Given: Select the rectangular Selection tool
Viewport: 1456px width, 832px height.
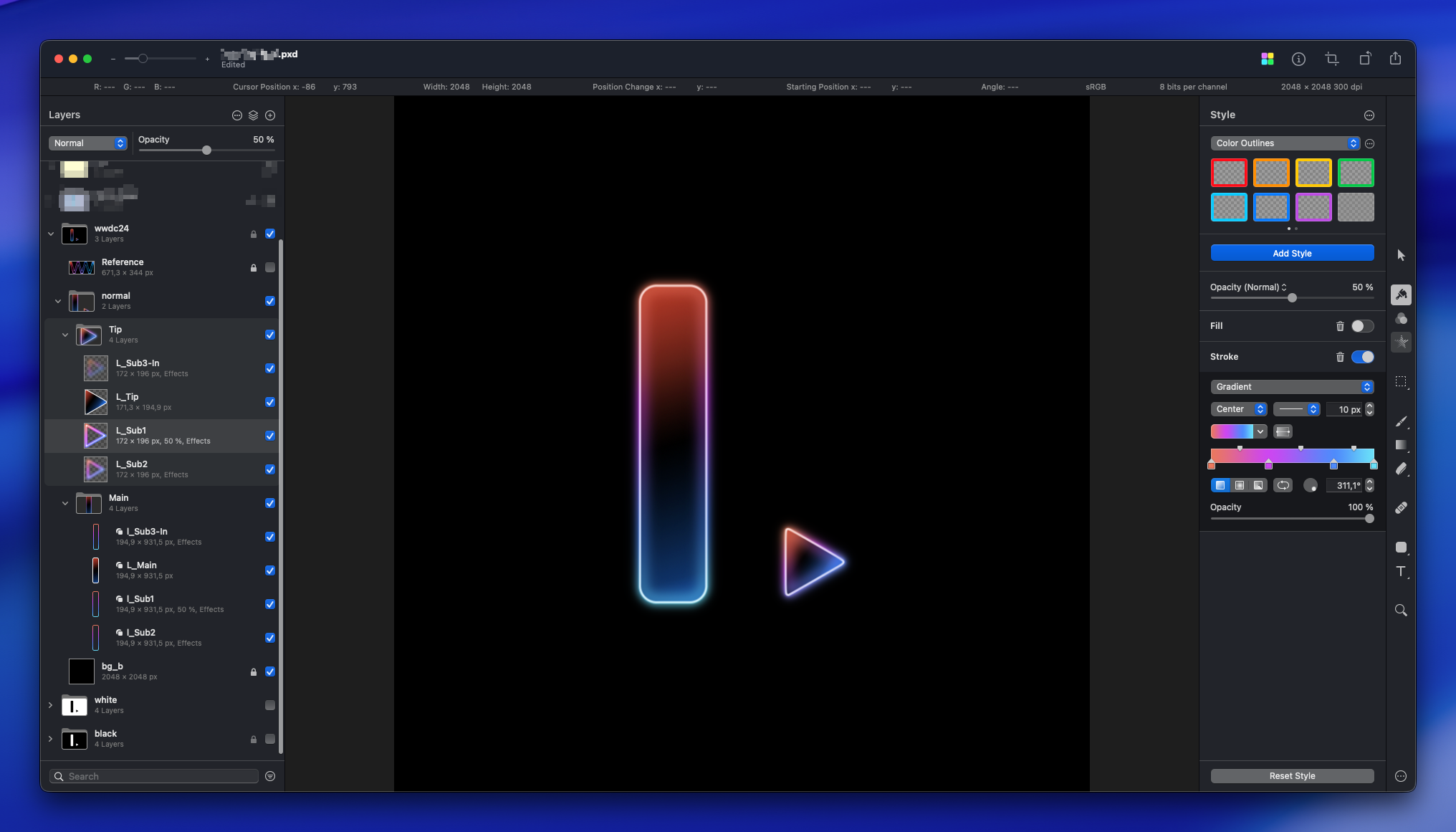Looking at the screenshot, I should click(1401, 382).
